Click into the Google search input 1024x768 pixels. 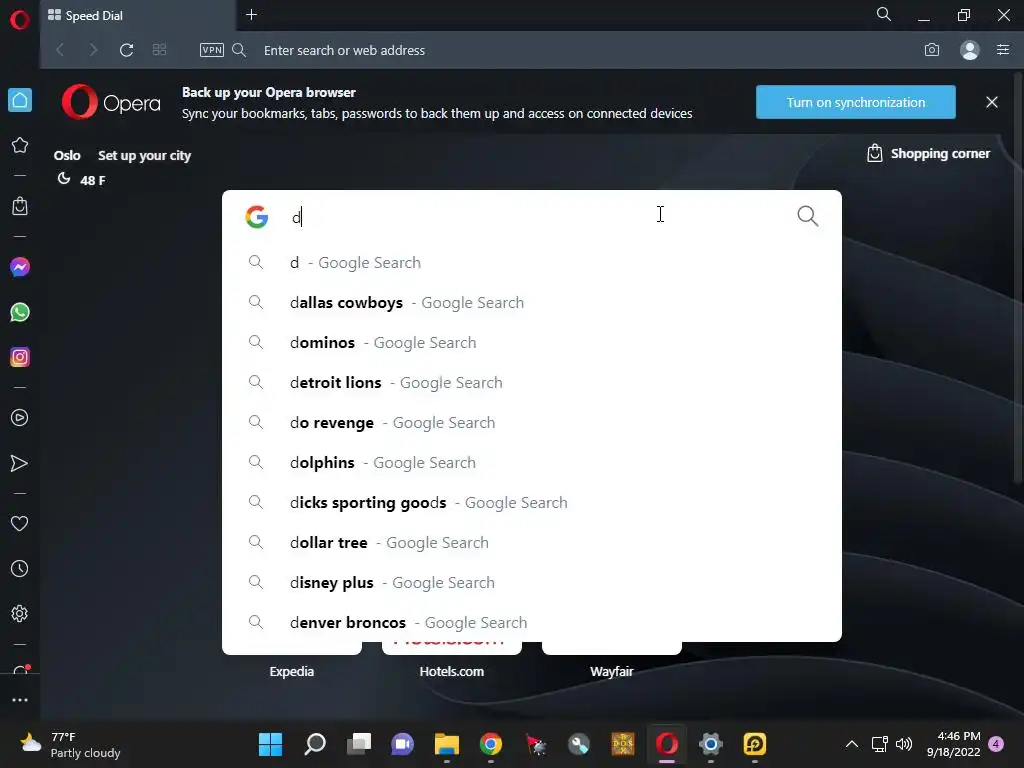[x=536, y=217]
